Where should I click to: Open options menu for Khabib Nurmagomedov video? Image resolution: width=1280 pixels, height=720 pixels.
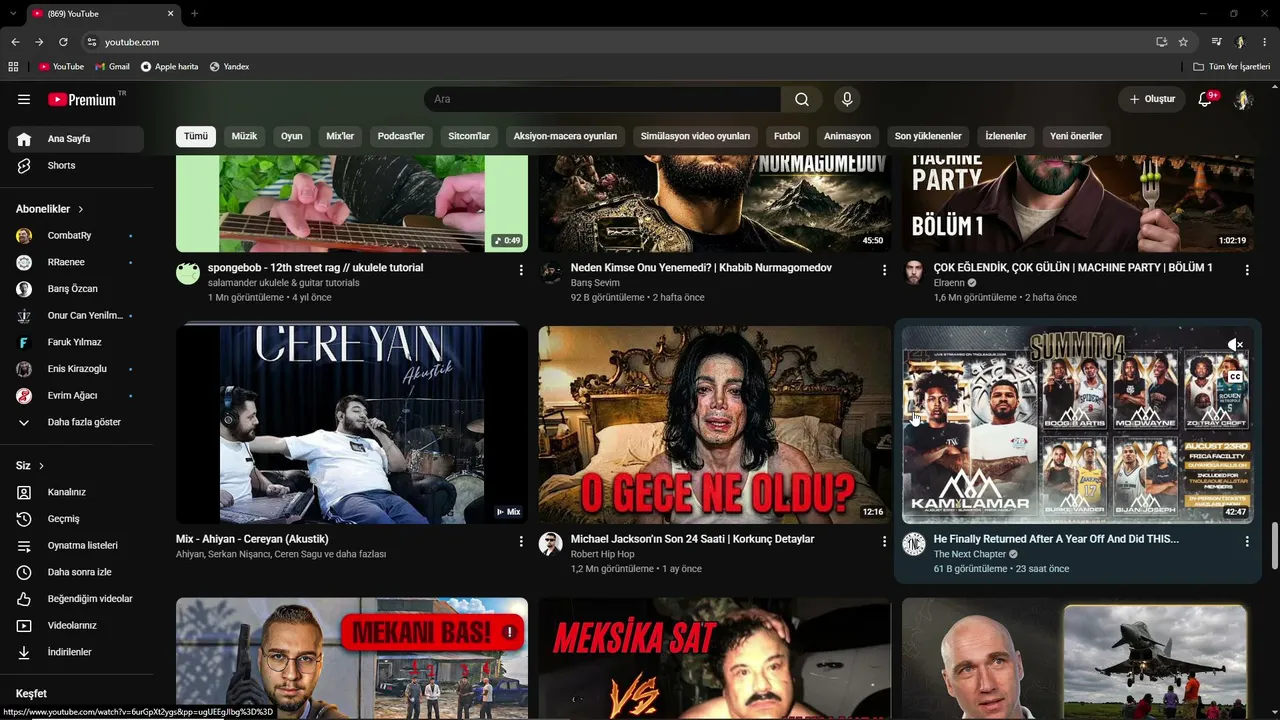coord(884,270)
